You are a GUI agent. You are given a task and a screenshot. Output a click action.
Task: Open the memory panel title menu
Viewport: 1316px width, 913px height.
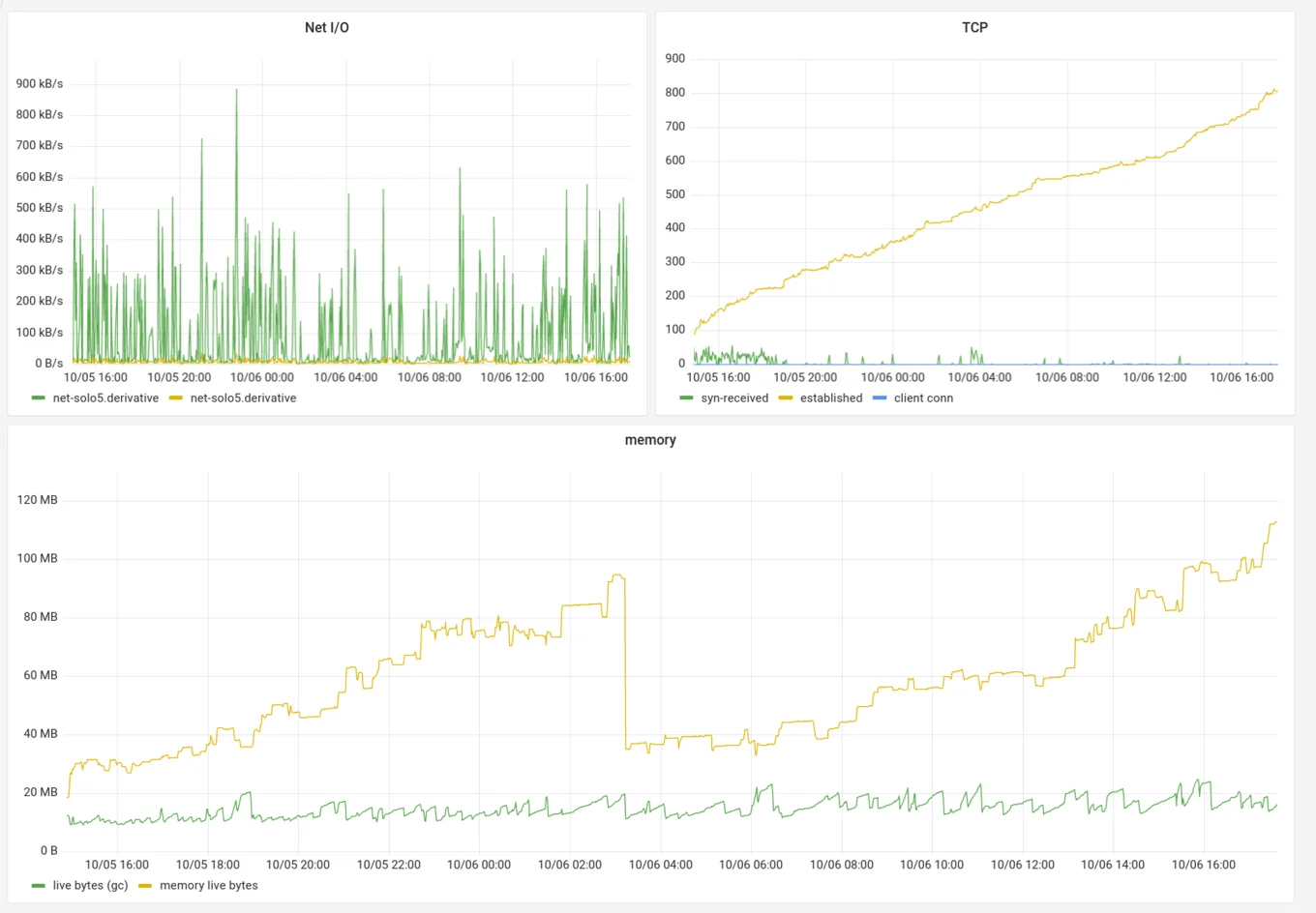pyautogui.click(x=650, y=440)
